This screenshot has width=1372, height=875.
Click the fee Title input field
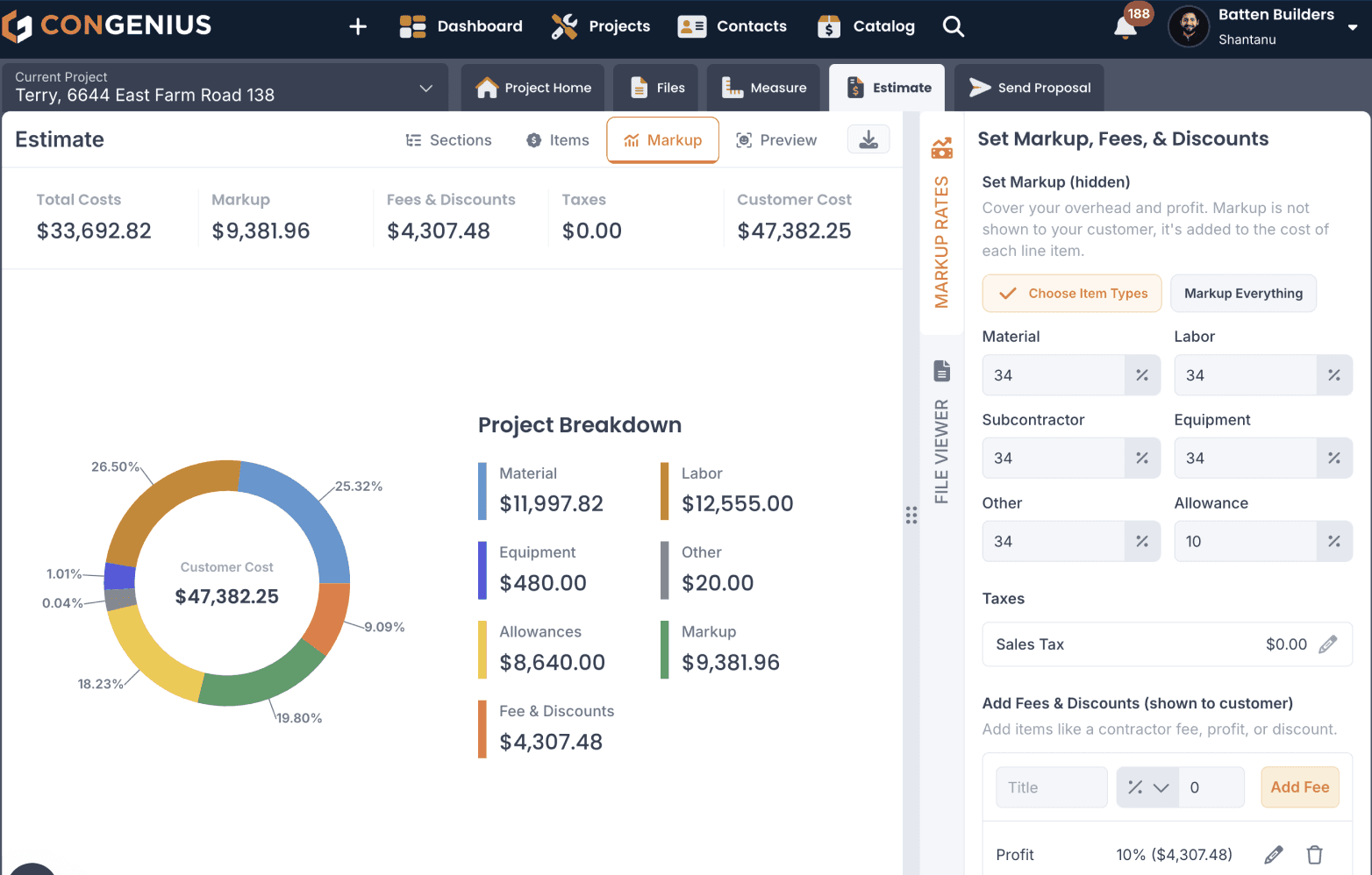click(1052, 787)
